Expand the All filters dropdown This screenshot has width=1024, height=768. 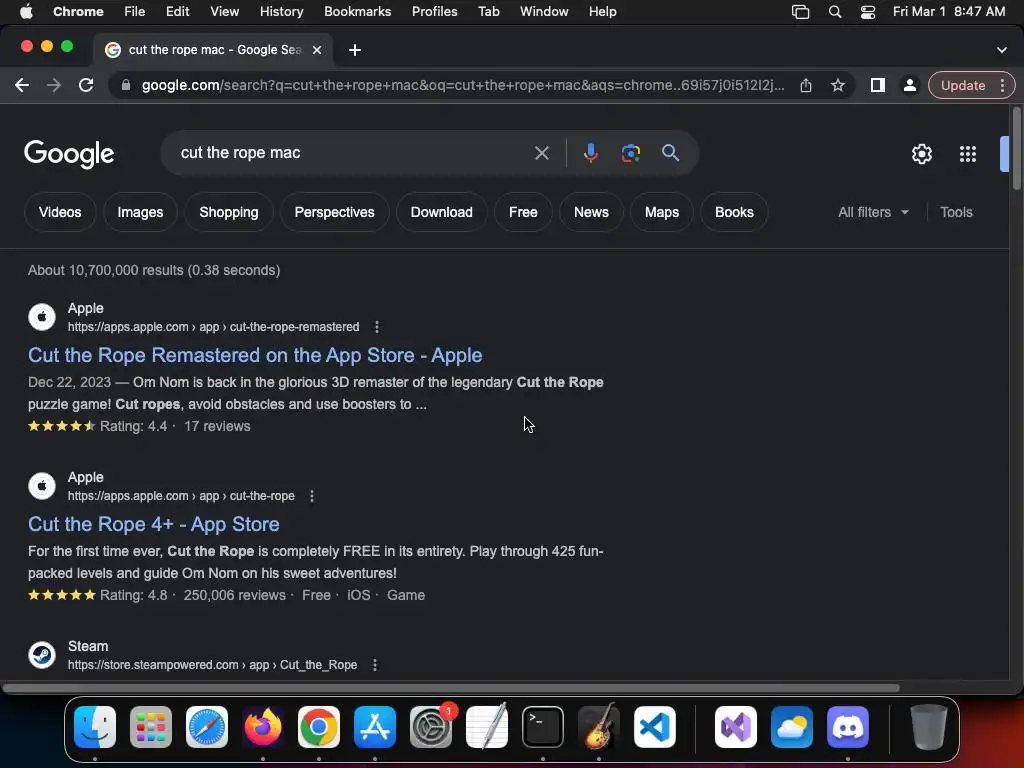[873, 212]
